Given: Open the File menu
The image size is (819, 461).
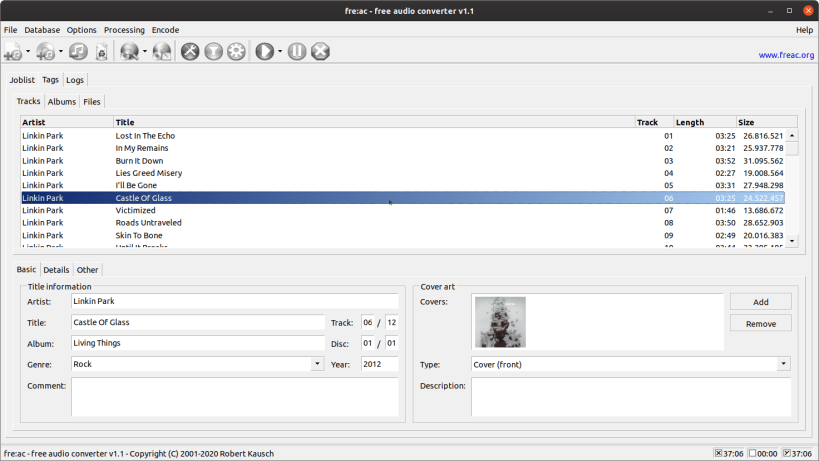Looking at the screenshot, I should [x=10, y=30].
